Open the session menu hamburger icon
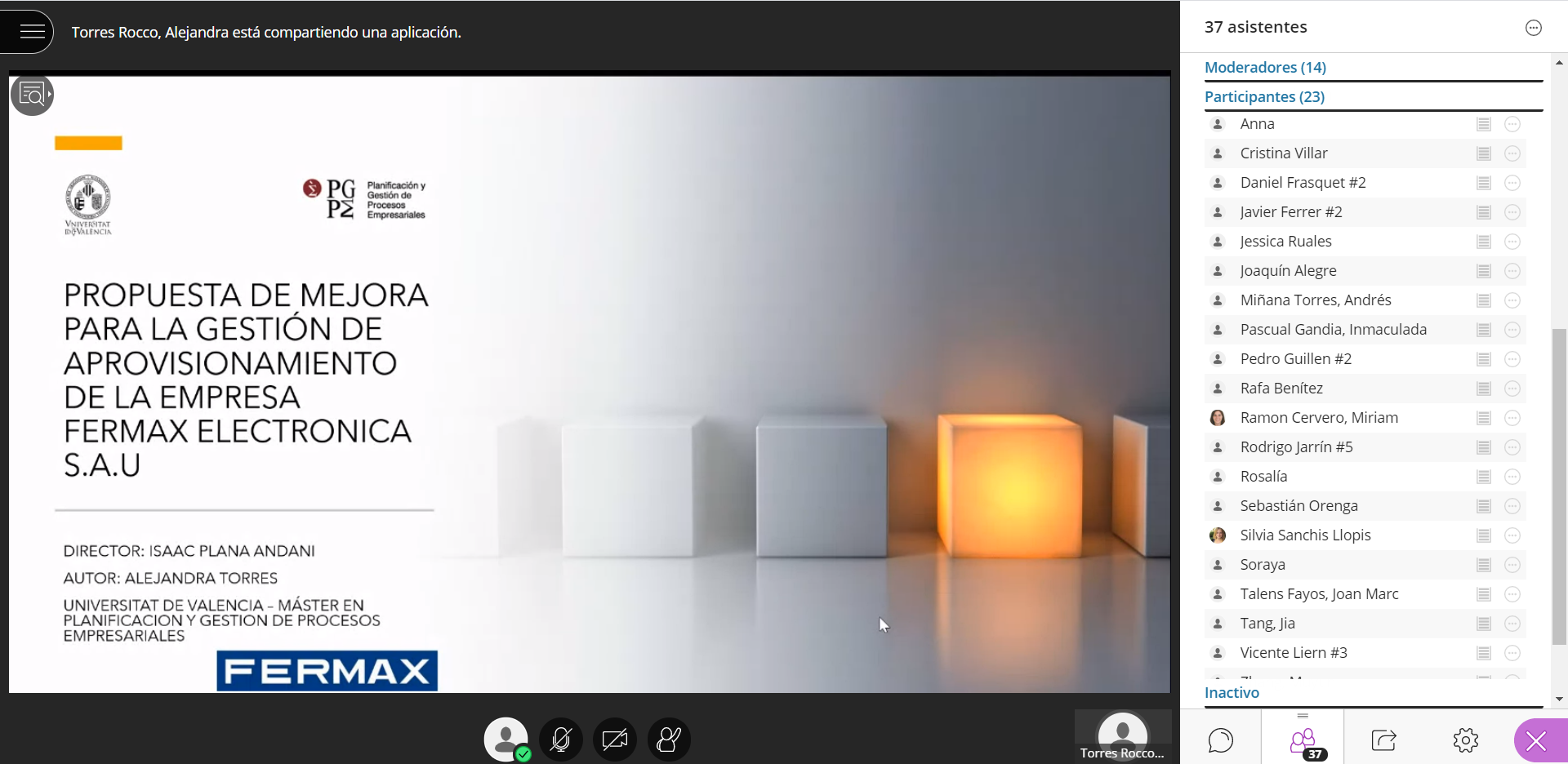 coord(32,31)
